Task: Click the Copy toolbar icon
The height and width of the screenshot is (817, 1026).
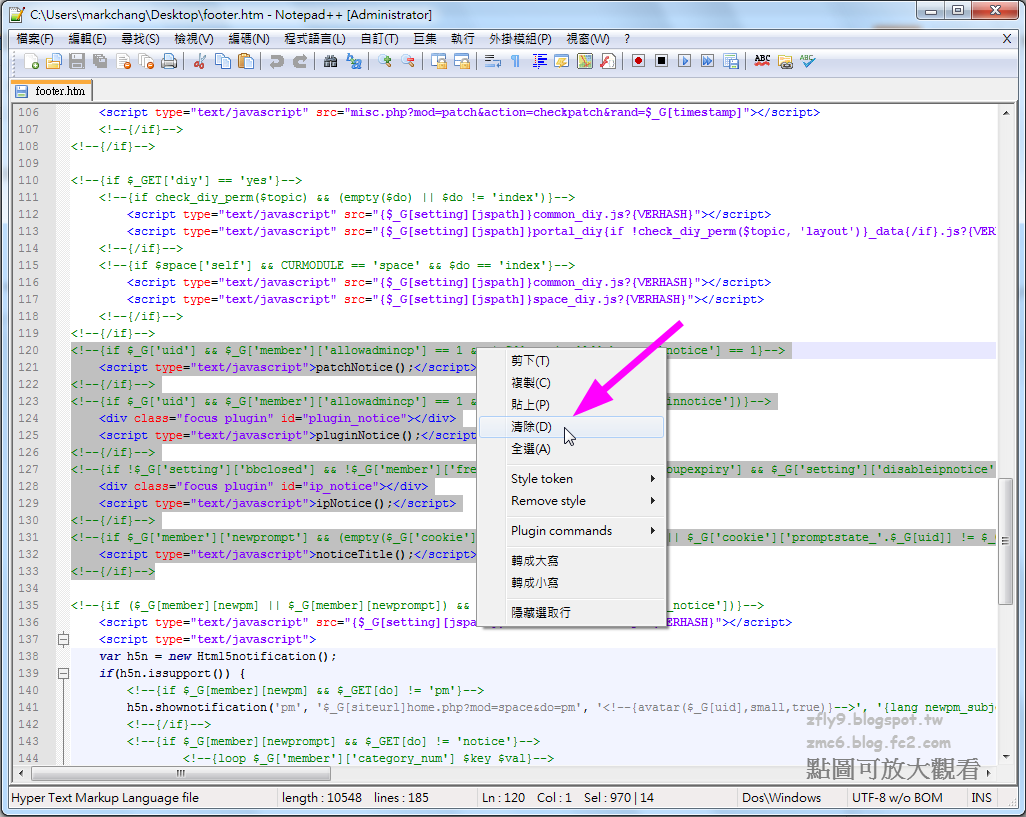Action: (223, 61)
